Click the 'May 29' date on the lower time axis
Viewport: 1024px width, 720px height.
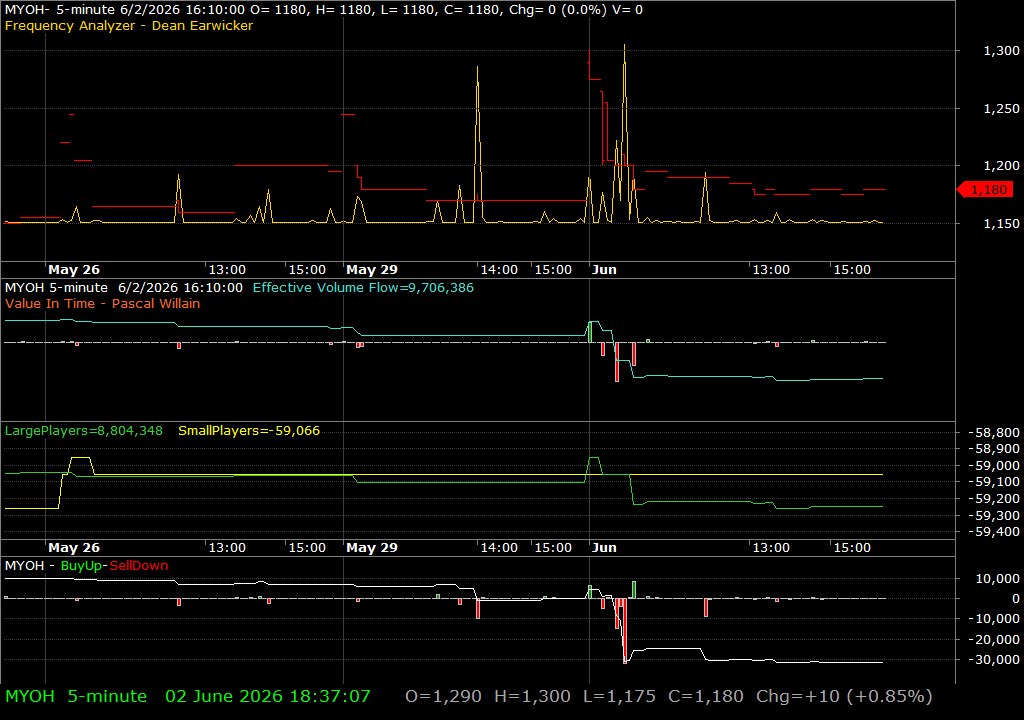372,548
